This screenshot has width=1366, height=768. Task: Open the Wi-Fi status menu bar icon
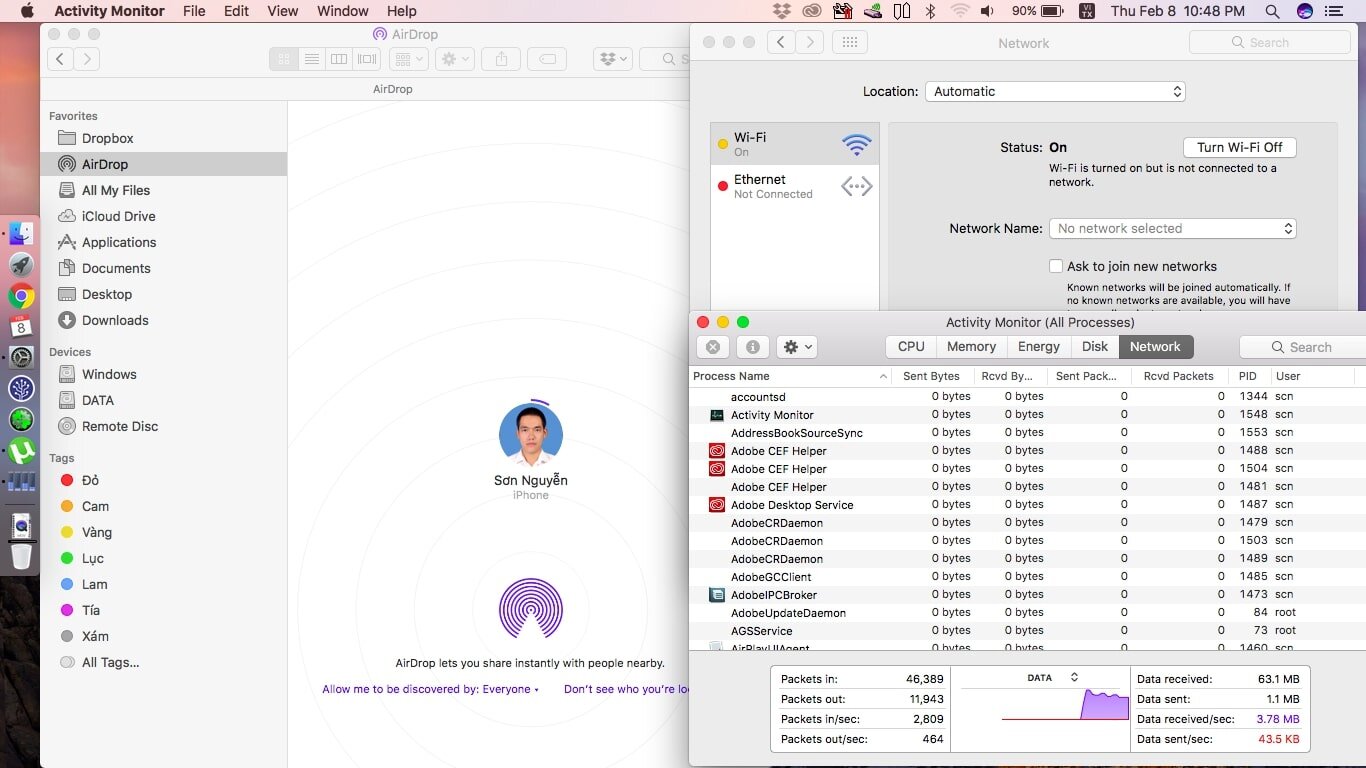pos(960,11)
